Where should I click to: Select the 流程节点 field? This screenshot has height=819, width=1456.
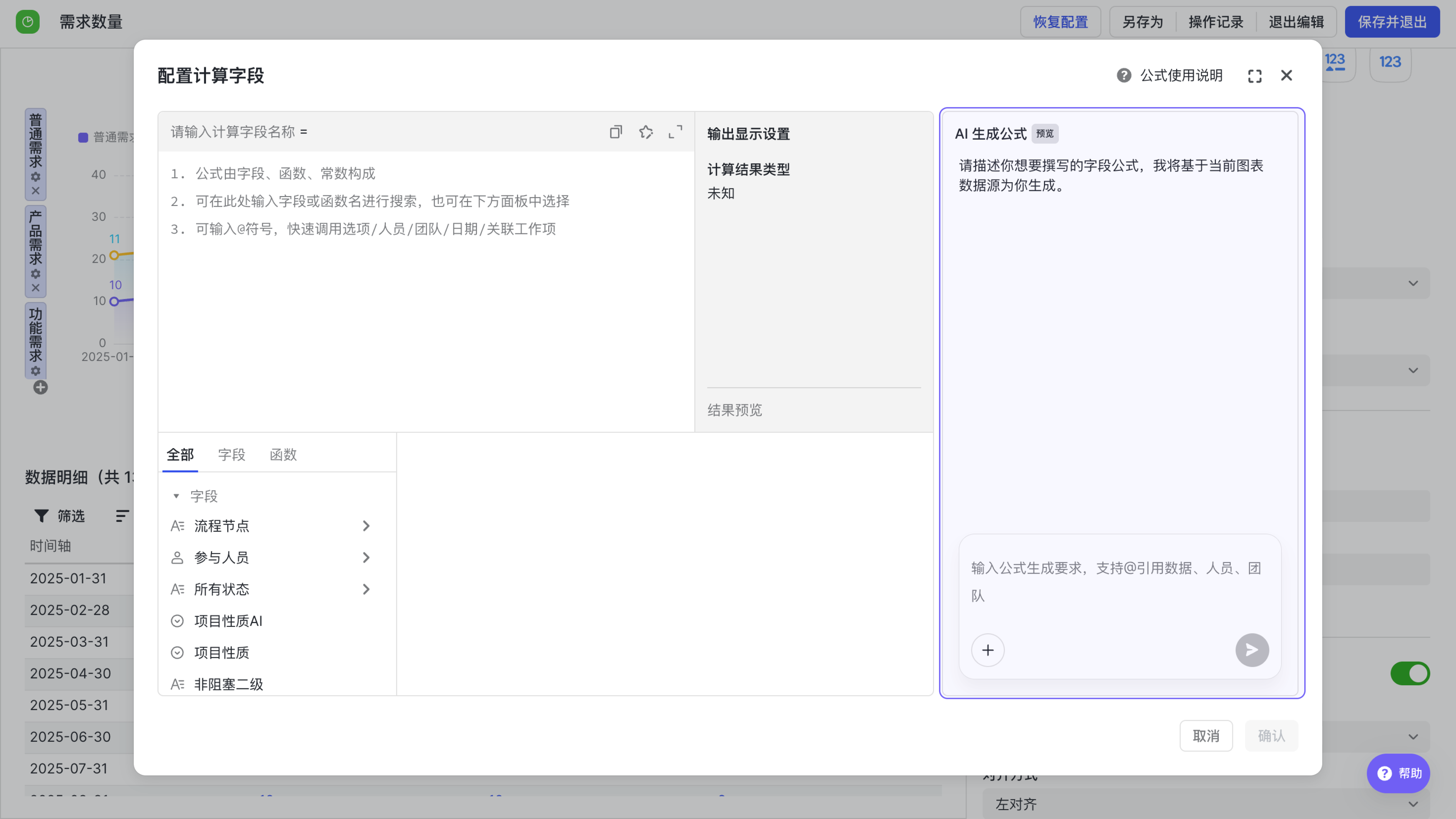(277, 526)
